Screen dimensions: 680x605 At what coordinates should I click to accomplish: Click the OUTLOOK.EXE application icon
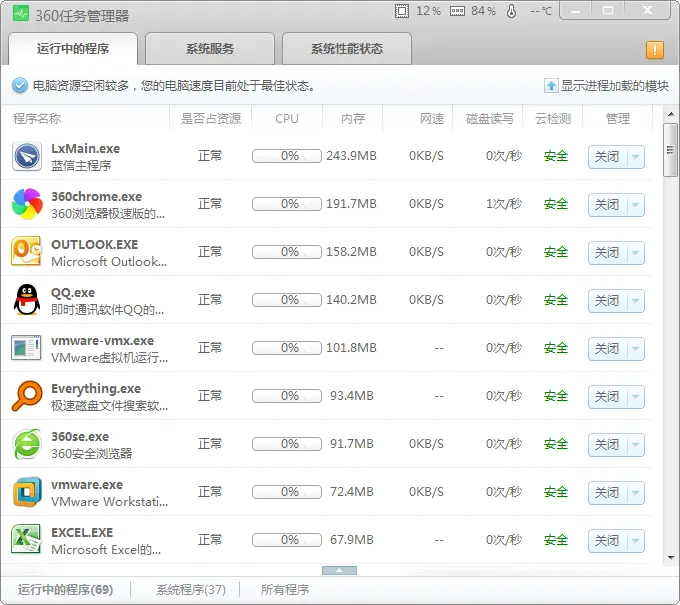[x=26, y=252]
